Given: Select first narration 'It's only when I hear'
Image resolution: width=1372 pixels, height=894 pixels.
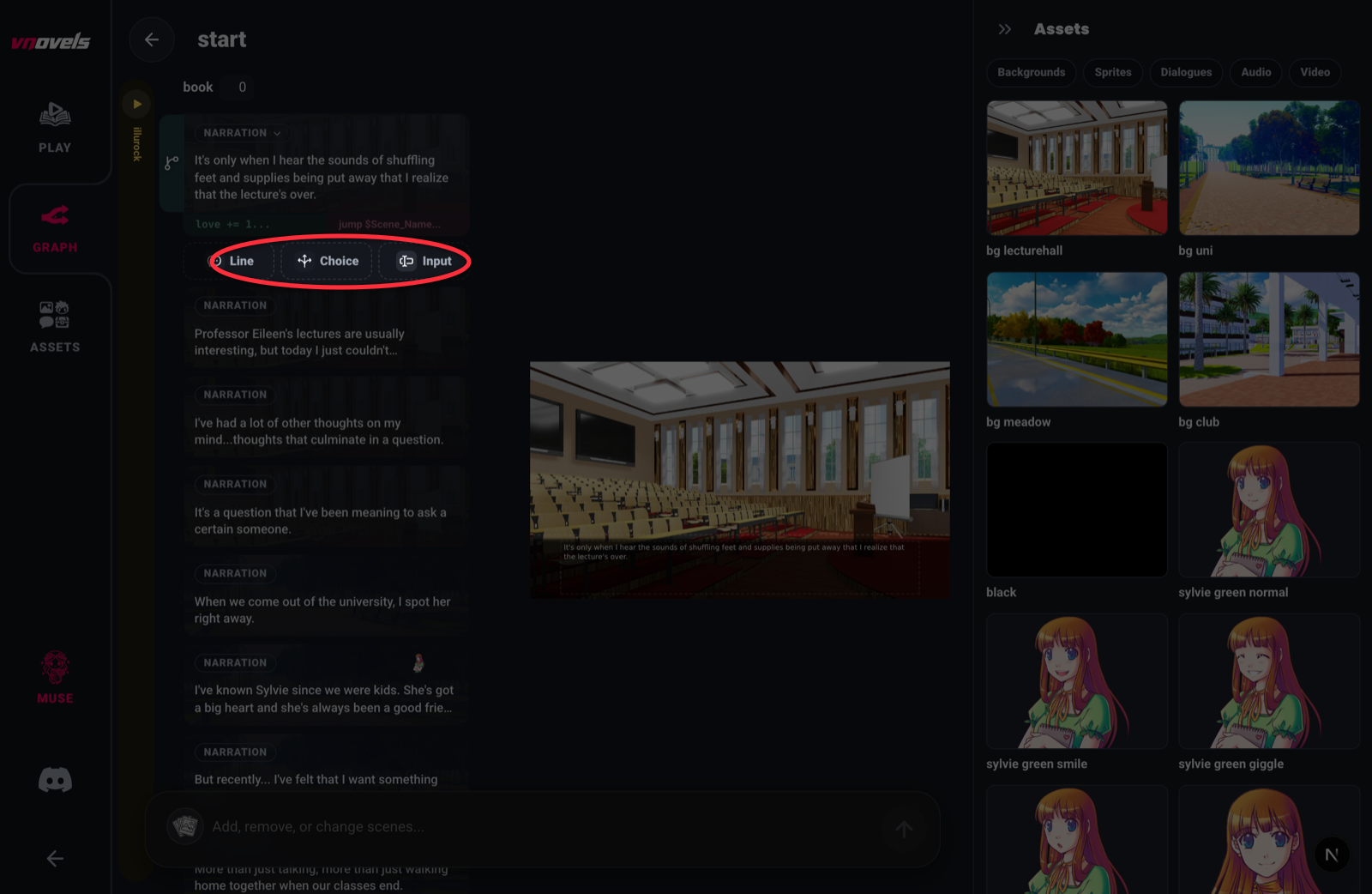Looking at the screenshot, I should [321, 178].
